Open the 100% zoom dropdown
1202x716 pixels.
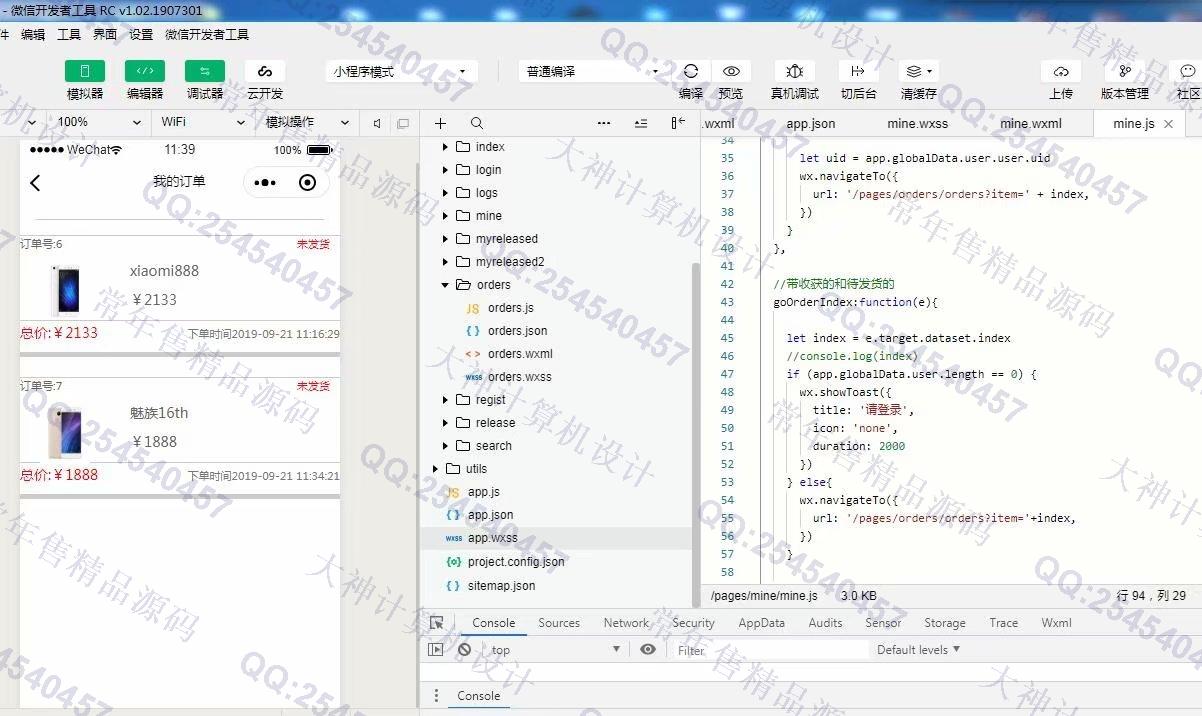pos(98,122)
